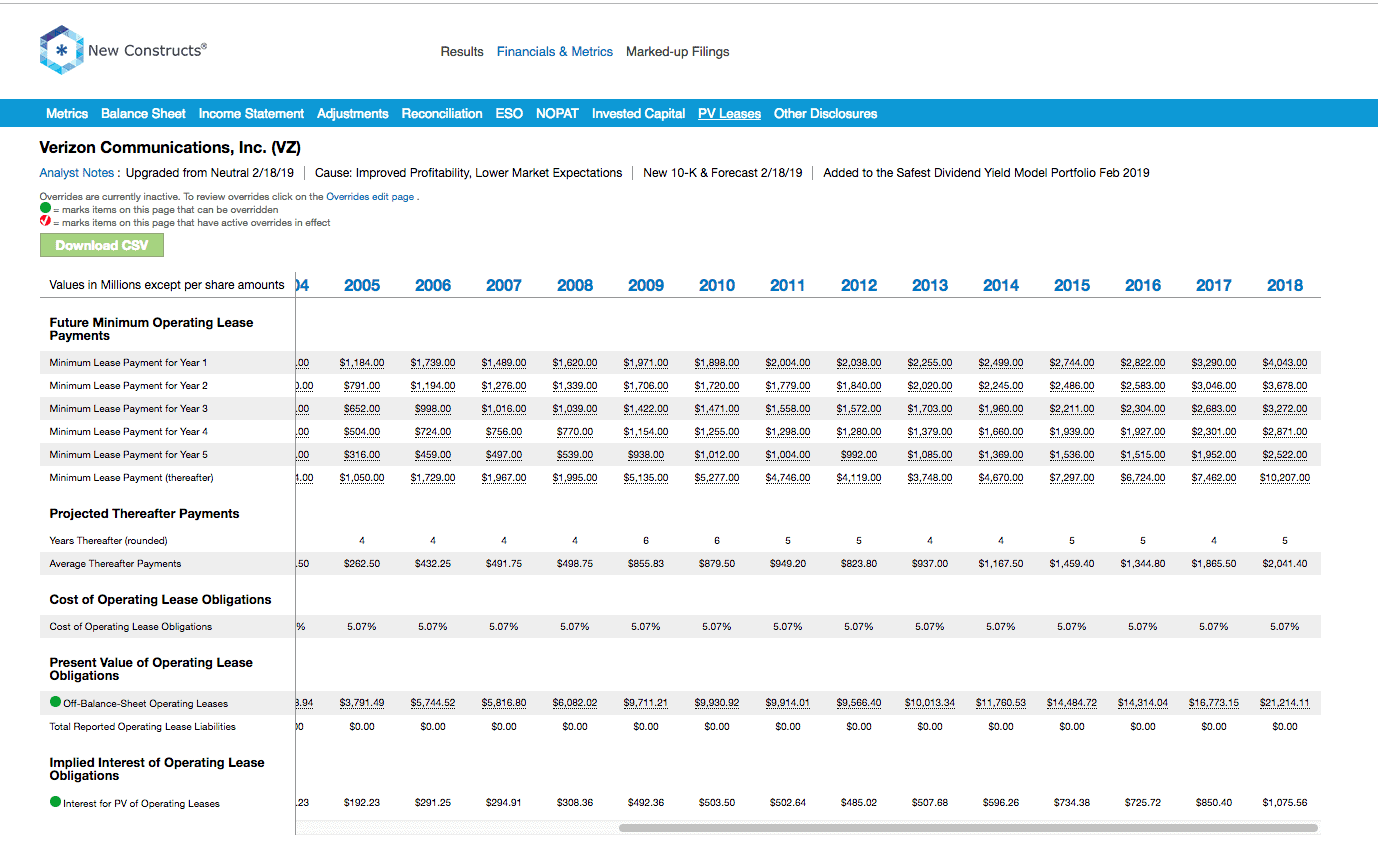The height and width of the screenshot is (854, 1378).
Task: Switch to the Balance Sheet tab
Action: coord(143,114)
